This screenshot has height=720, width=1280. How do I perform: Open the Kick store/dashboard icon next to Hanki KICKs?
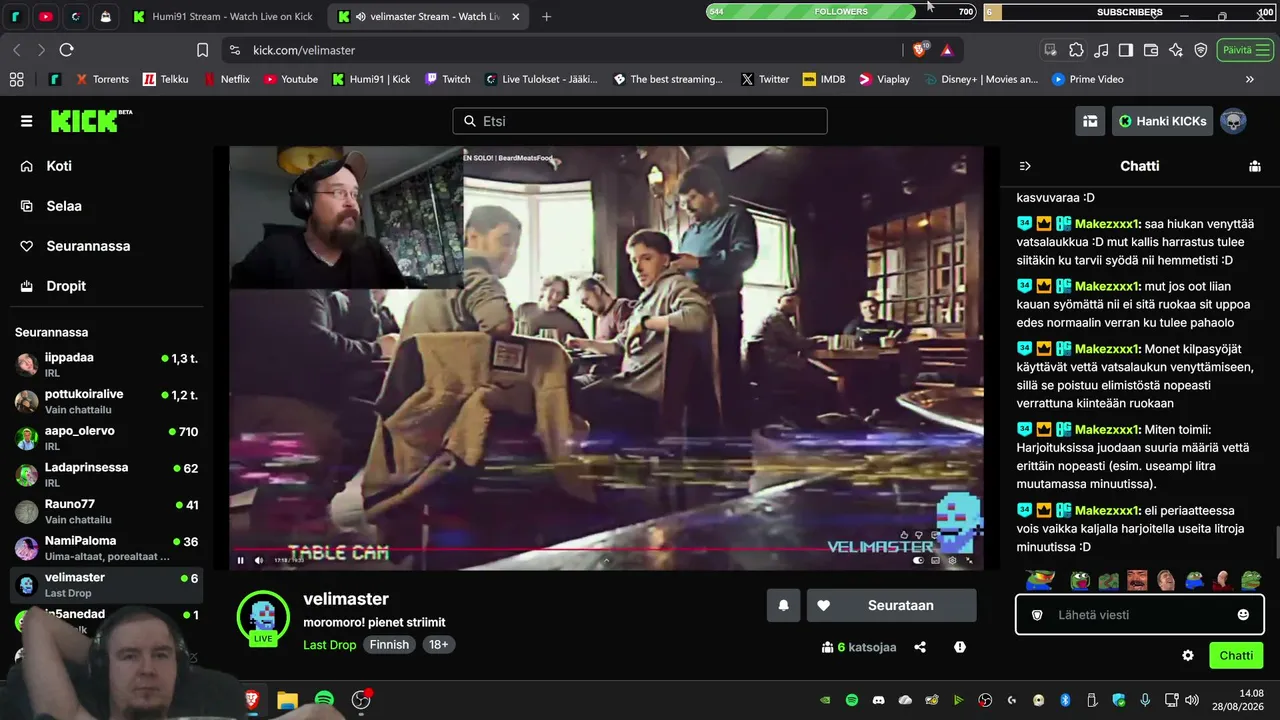tap(1090, 121)
